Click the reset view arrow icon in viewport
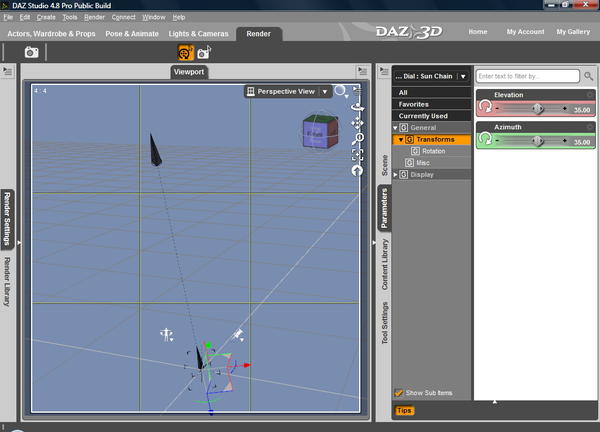 pyautogui.click(x=357, y=171)
